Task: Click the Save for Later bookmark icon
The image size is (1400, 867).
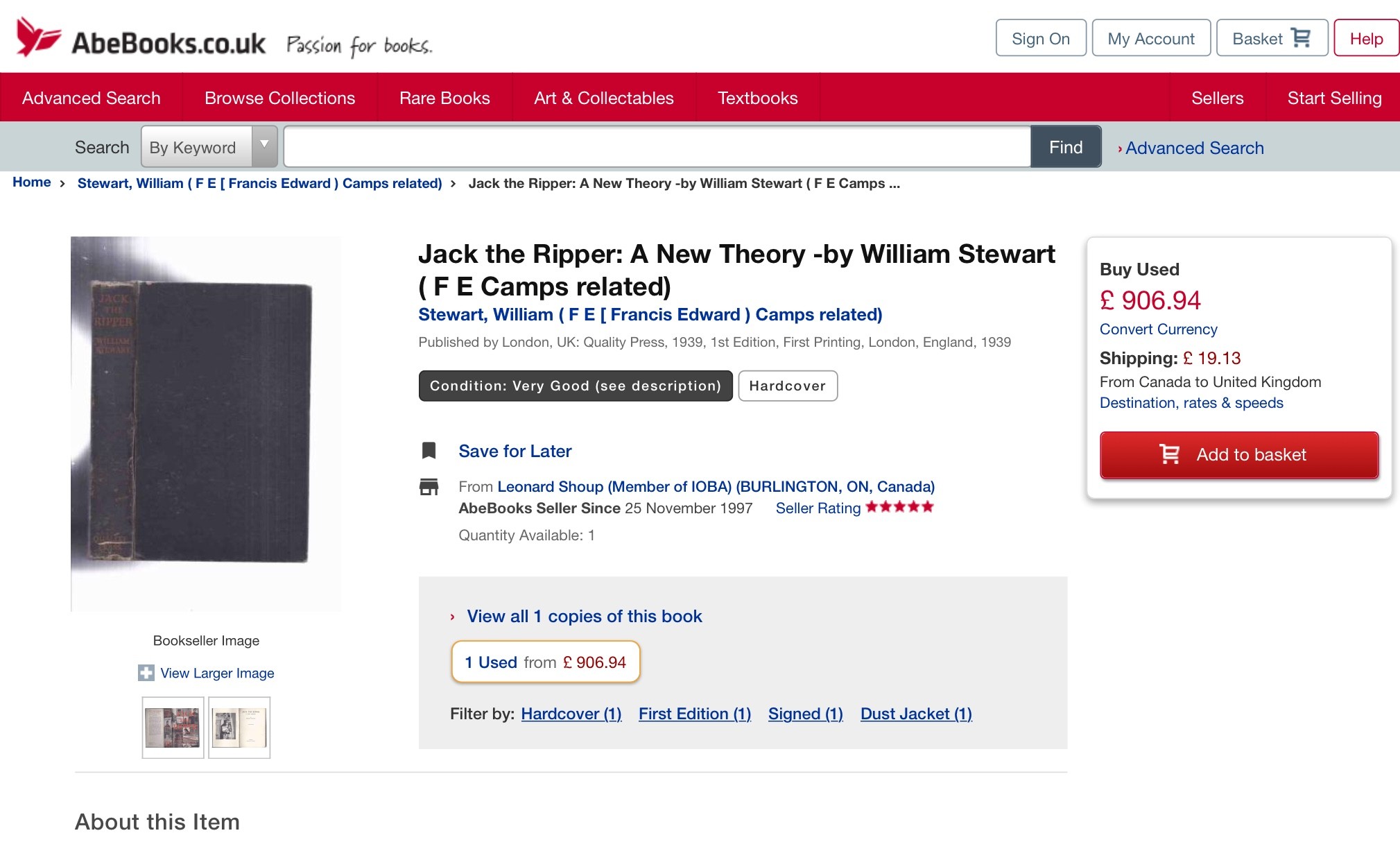Action: pos(429,451)
